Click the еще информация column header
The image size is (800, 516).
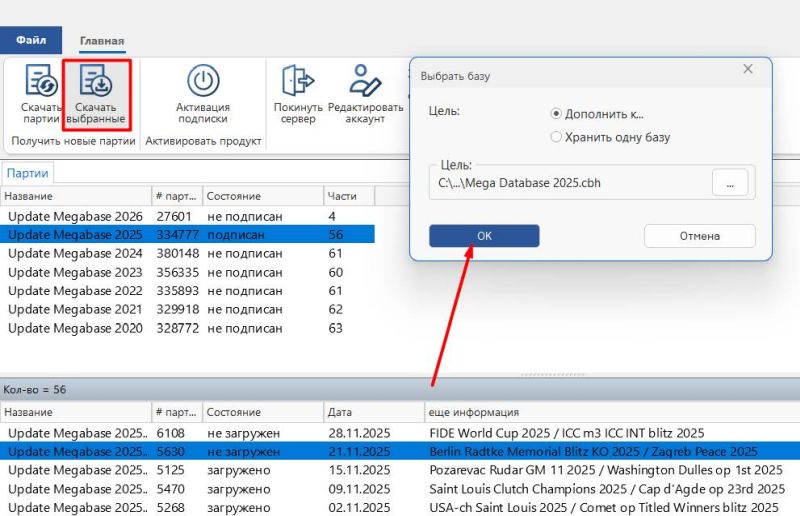(612, 412)
